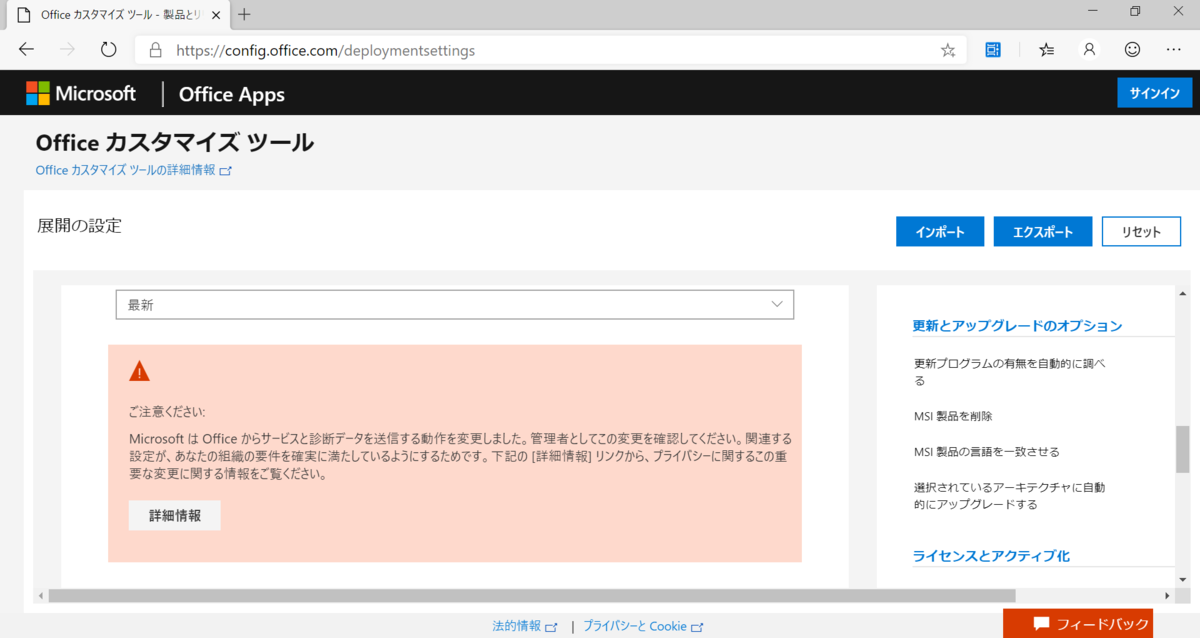Viewport: 1200px width, 638px height.
Task: Open the Office Apps header link
Action: tap(231, 95)
